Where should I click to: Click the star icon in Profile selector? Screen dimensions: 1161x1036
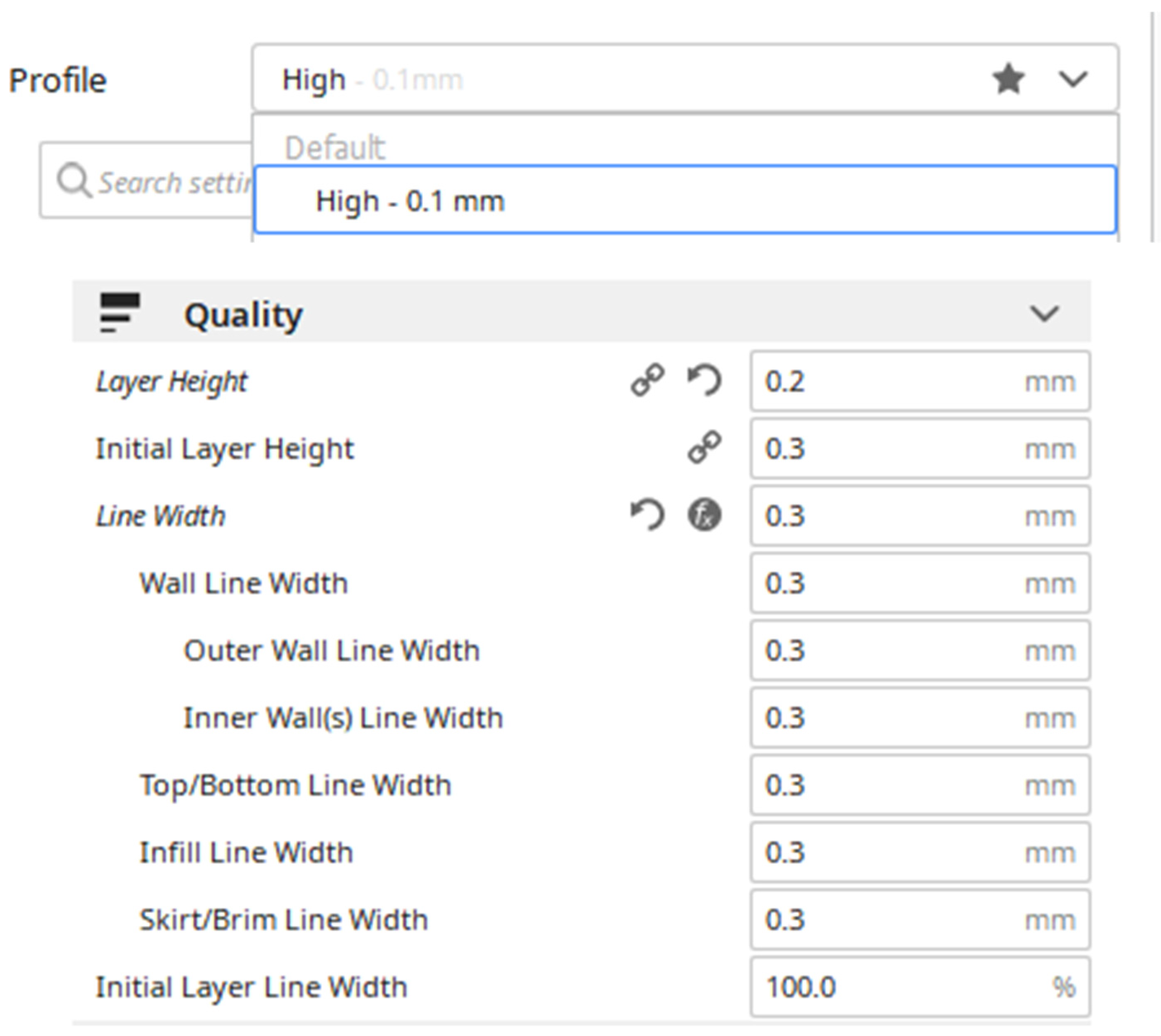1008,79
